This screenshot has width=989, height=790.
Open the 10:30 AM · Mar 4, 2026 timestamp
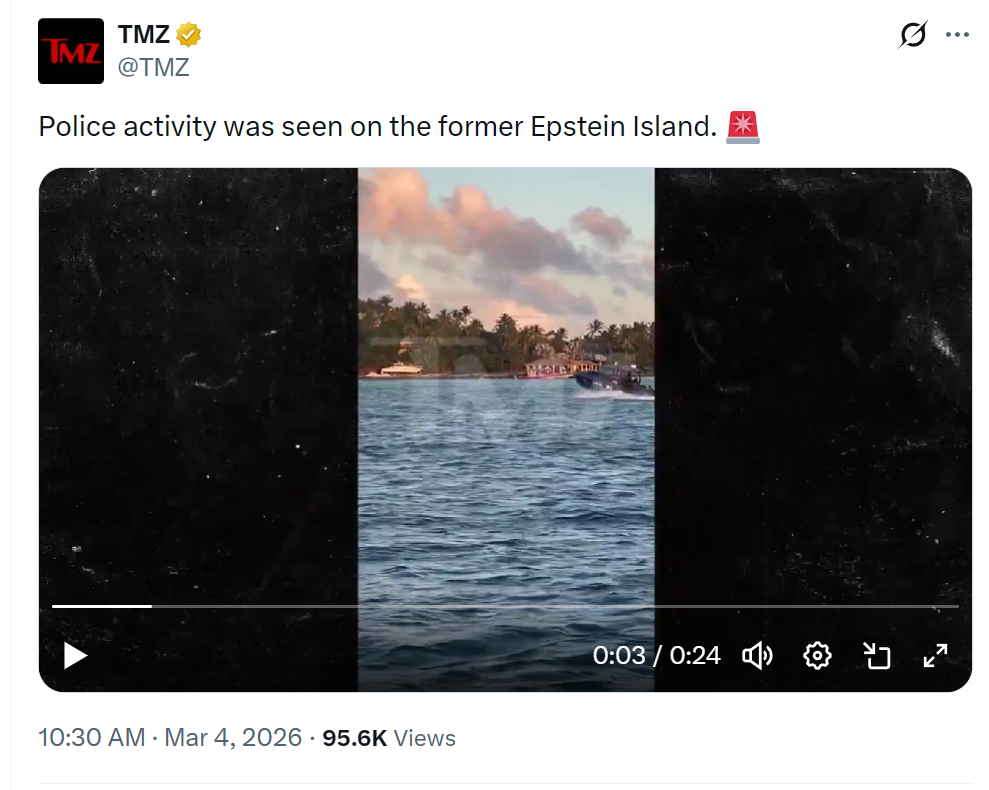[170, 738]
